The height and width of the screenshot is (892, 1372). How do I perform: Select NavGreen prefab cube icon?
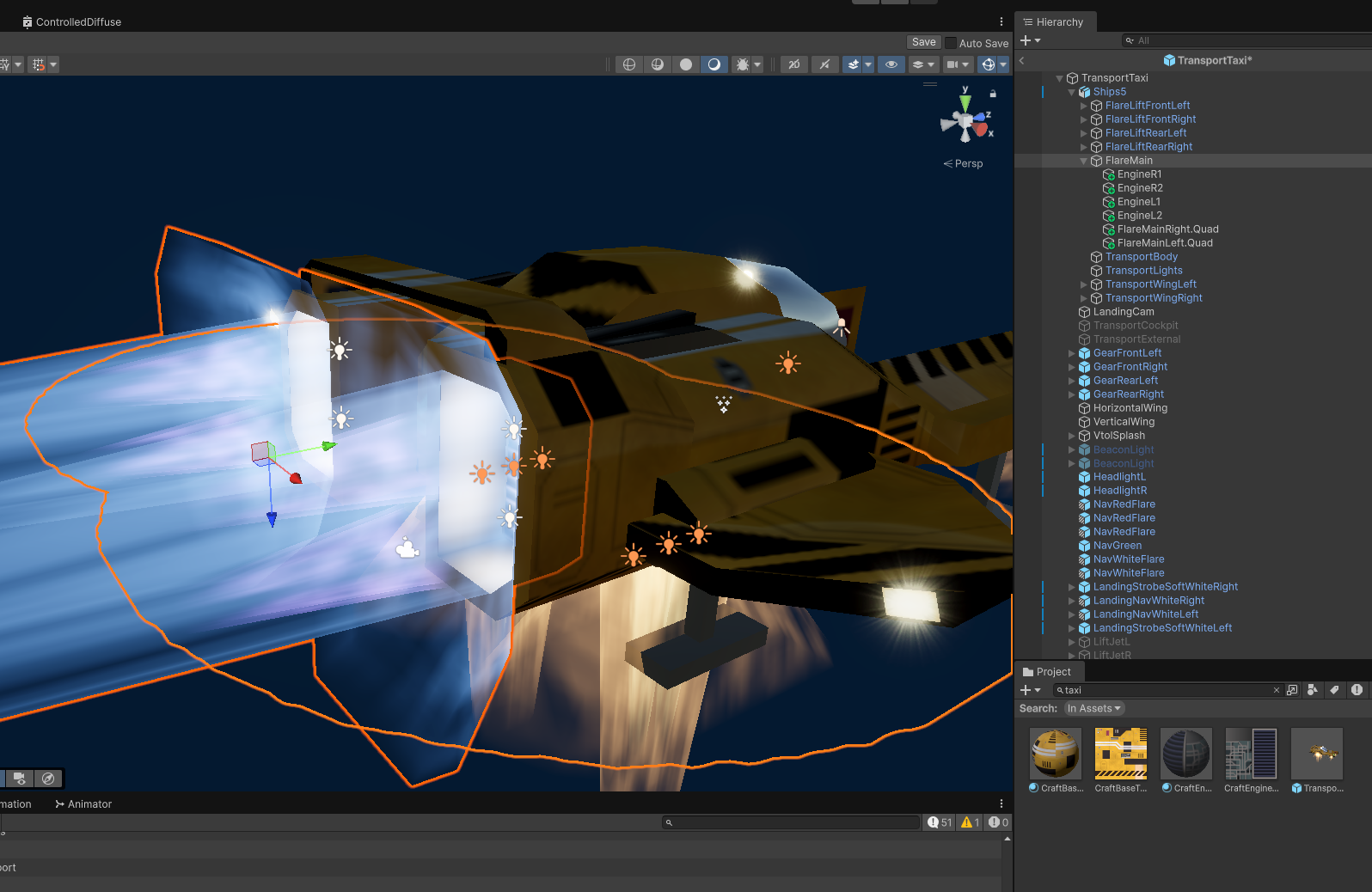pyautogui.click(x=1085, y=546)
